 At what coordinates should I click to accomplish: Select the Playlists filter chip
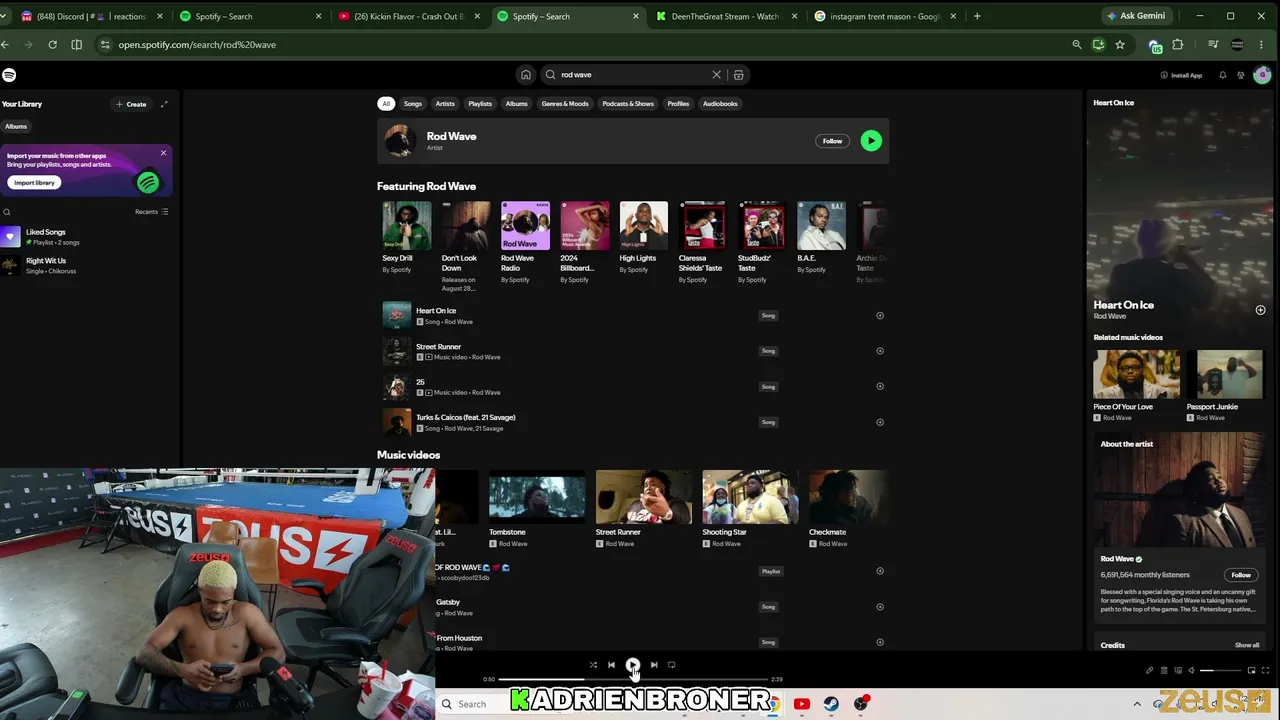pos(480,104)
